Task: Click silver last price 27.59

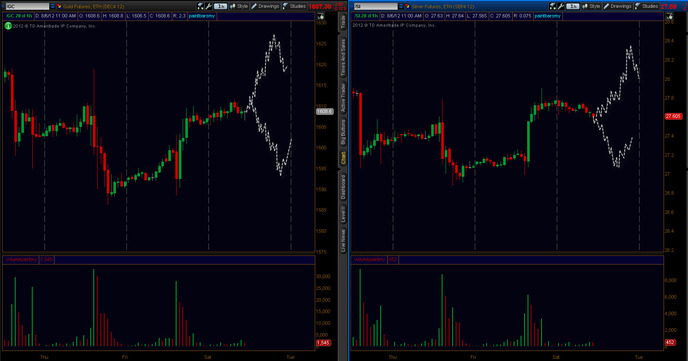Action: pos(668,7)
